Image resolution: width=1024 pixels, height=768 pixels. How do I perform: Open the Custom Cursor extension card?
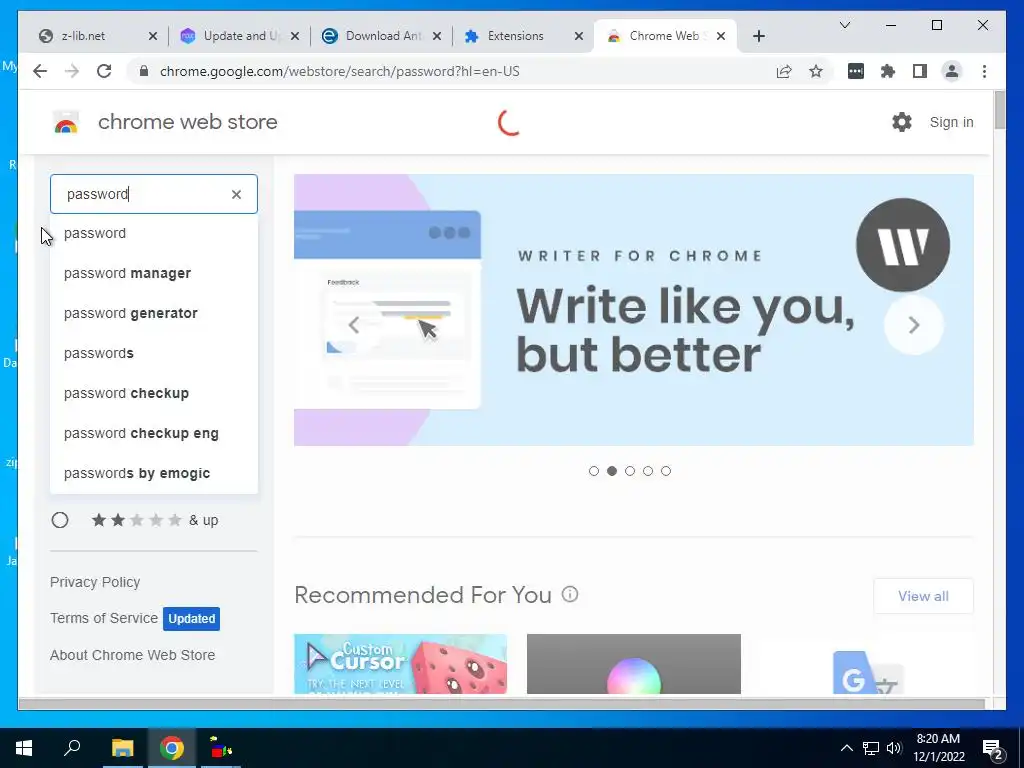tap(400, 664)
